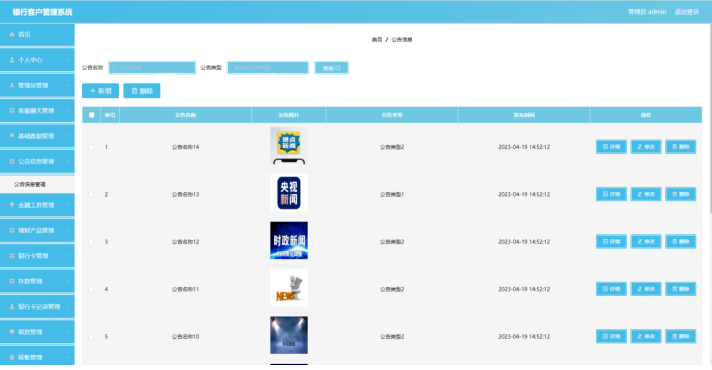
Task: Click 修改 for row 公告名称13
Action: coord(646,194)
